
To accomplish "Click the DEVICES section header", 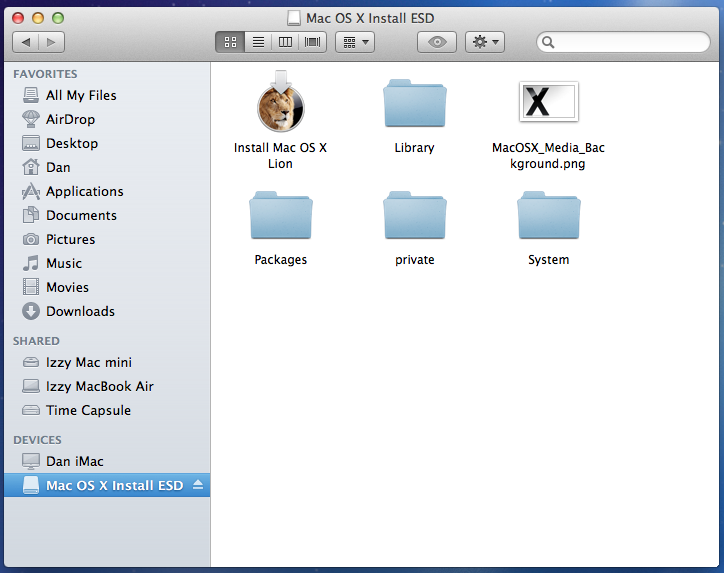I will 37,440.
